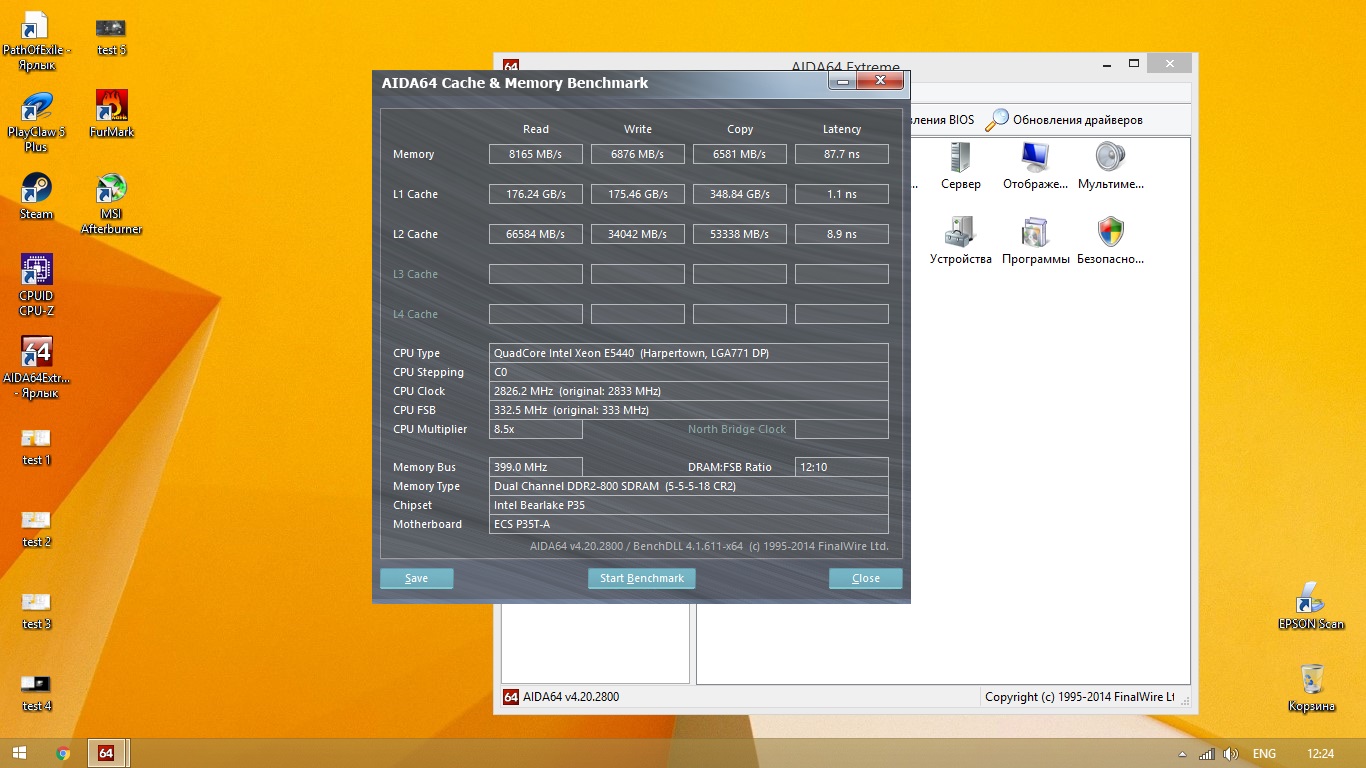
Task: Click the DRAM:FSB Ratio value 12:10
Action: coord(842,467)
